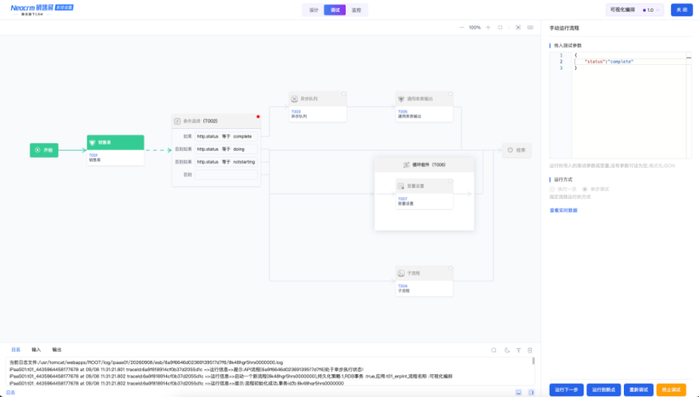Screen dimensions: 700x397
Task: Click the 手动运行流程 panel title
Action: click(x=564, y=28)
